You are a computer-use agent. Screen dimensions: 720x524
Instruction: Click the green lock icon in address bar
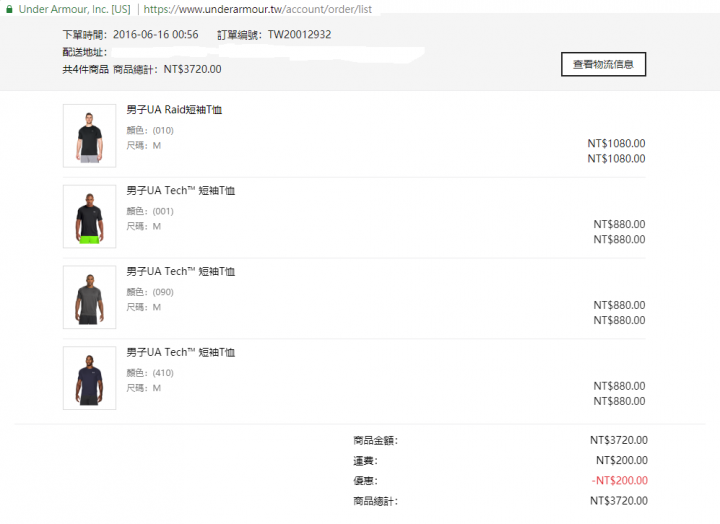[x=9, y=9]
